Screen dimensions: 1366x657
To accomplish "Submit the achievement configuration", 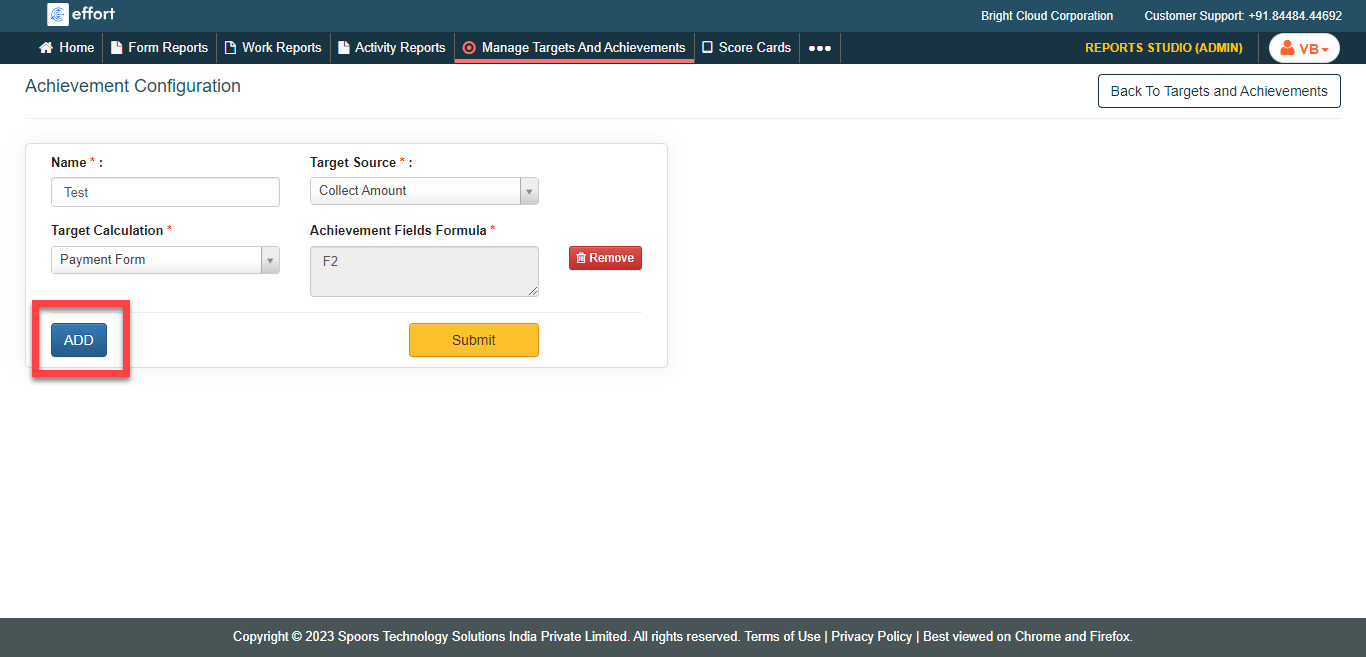I will pyautogui.click(x=473, y=340).
